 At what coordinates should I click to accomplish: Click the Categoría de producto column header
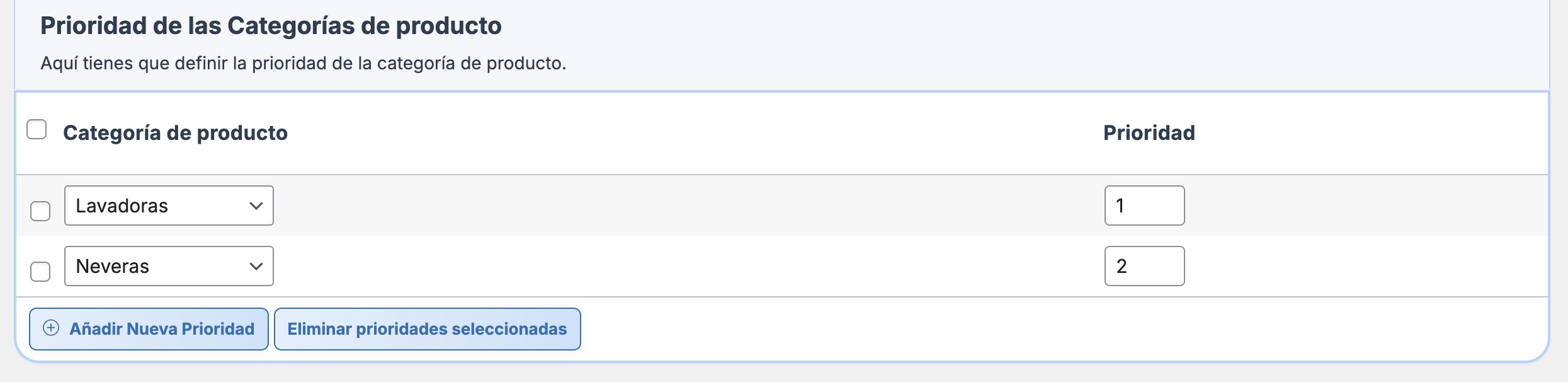pos(175,133)
